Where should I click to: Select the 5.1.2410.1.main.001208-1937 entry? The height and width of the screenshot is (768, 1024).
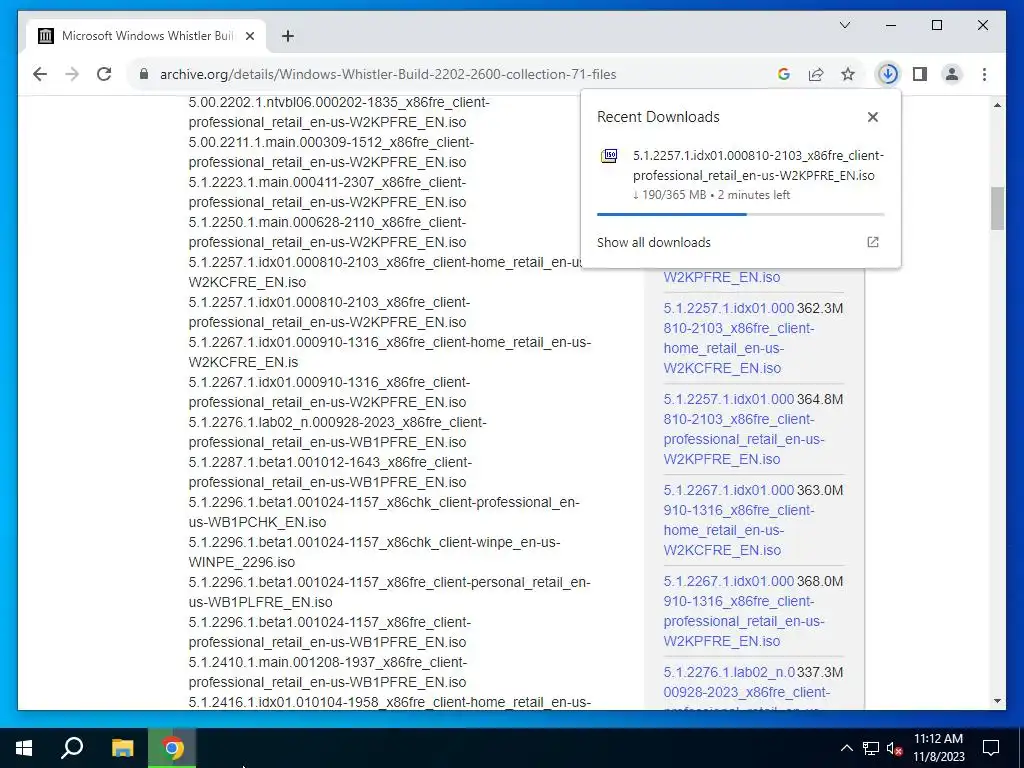coord(328,672)
